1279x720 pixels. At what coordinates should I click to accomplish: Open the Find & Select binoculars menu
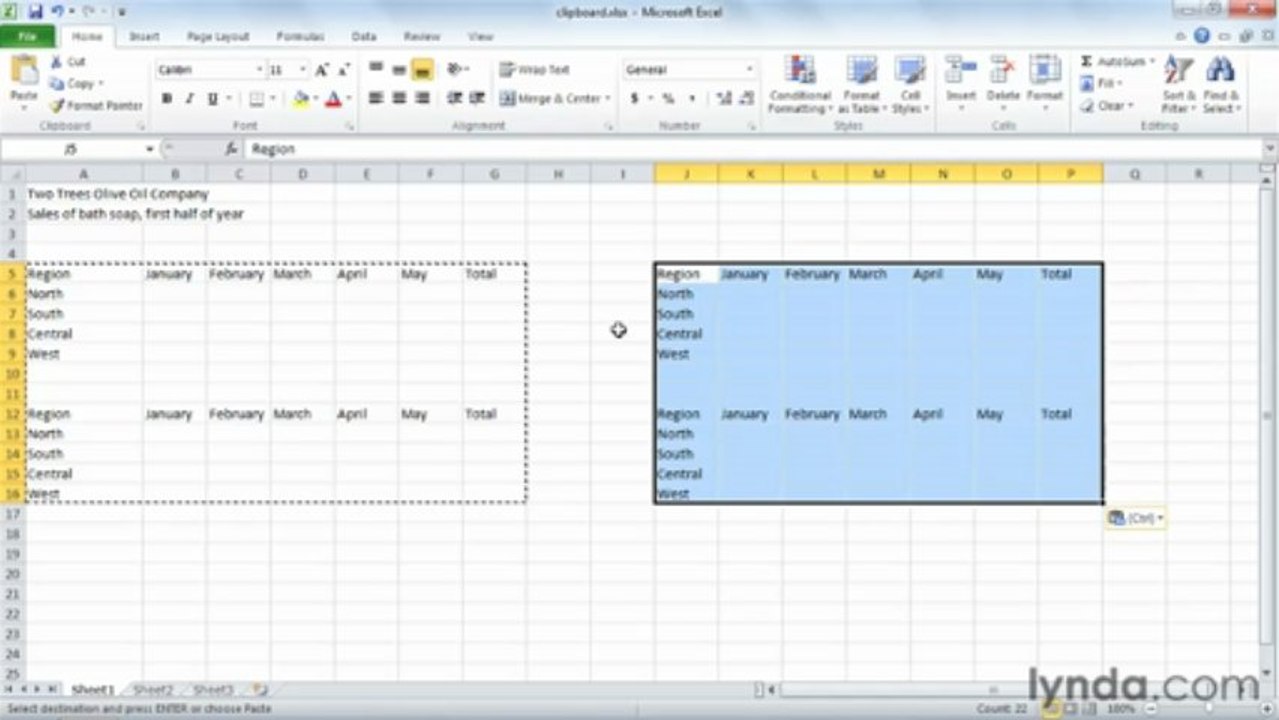point(1221,85)
